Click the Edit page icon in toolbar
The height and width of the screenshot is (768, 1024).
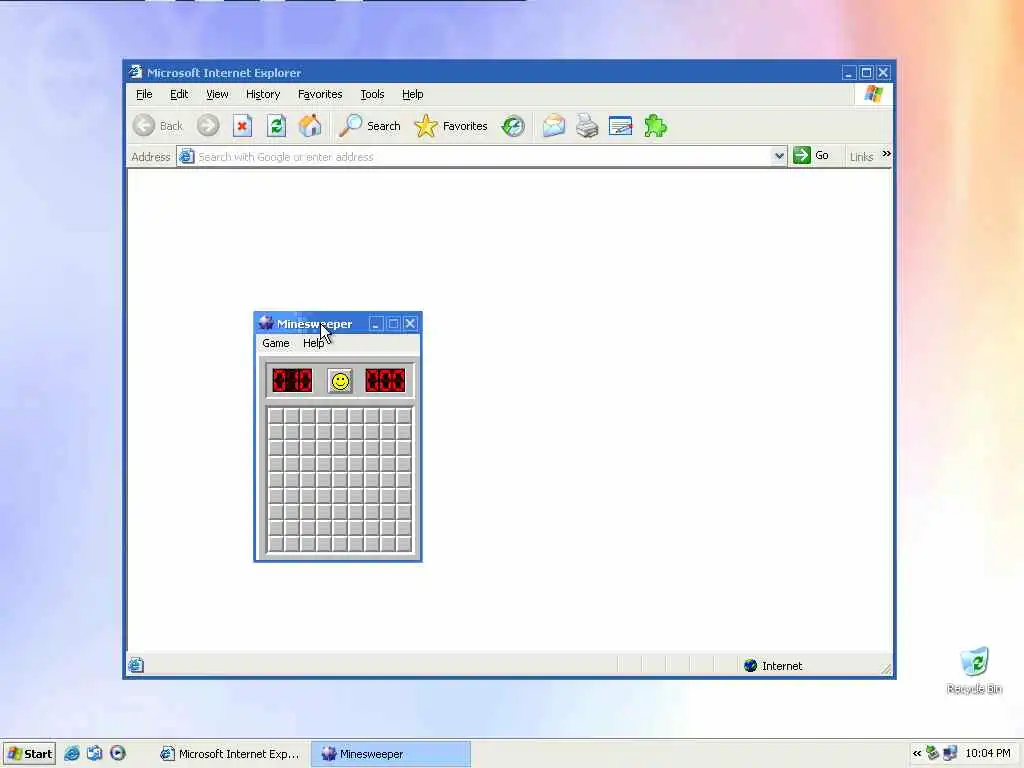click(620, 126)
